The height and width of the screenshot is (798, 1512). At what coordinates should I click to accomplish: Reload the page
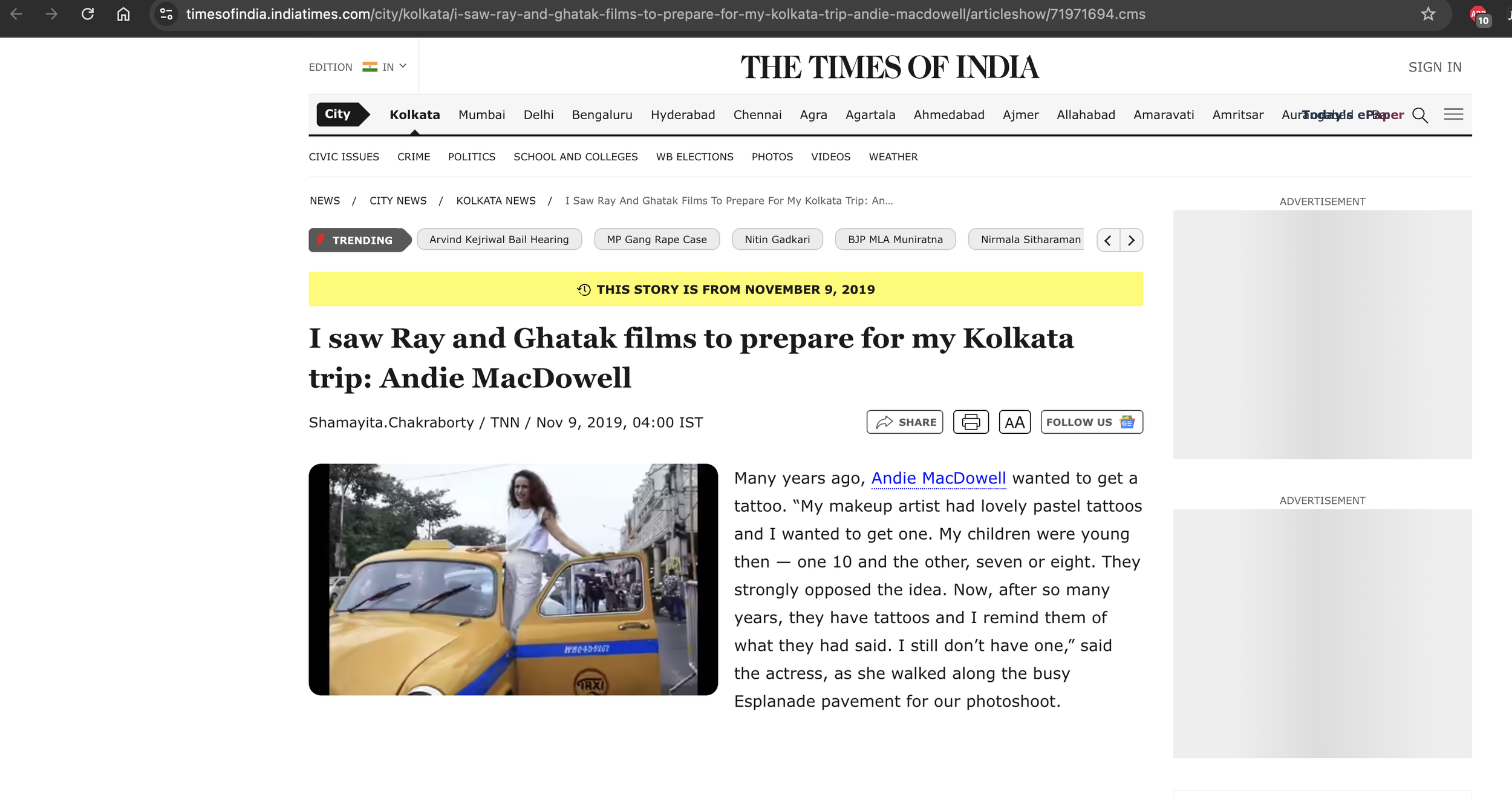[88, 14]
